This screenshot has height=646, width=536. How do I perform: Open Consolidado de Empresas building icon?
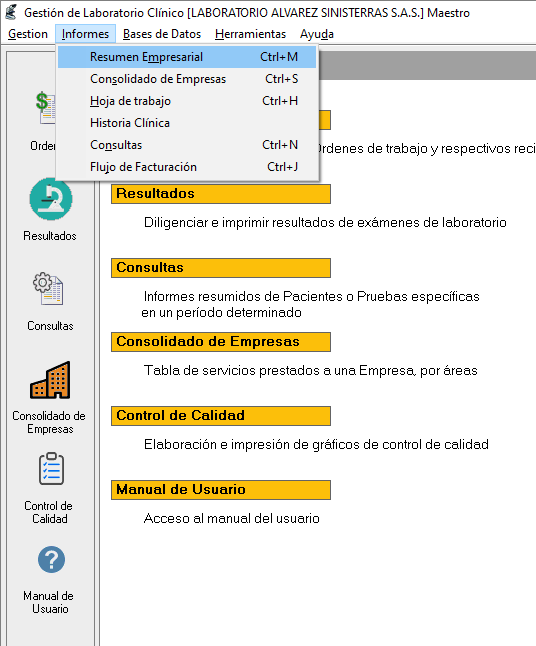click(x=50, y=379)
